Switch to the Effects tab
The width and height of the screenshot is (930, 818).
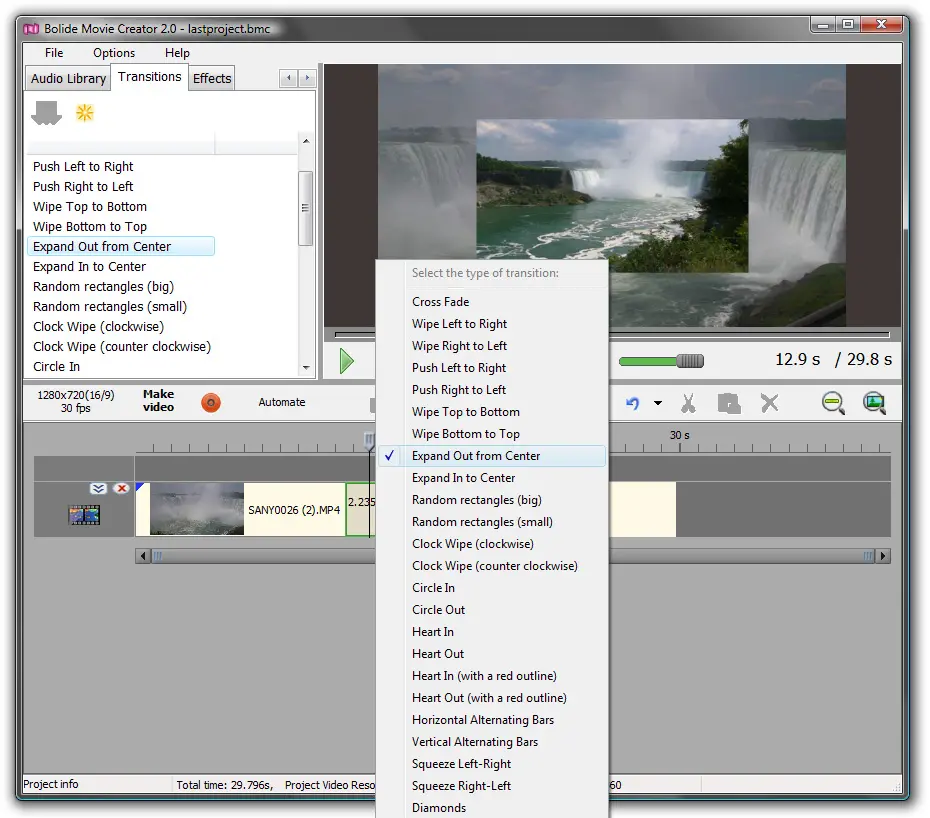pos(212,79)
